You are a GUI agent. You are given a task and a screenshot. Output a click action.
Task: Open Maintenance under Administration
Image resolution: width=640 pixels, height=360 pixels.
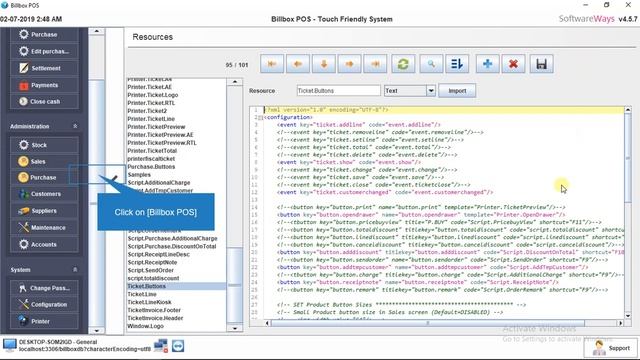point(44,227)
